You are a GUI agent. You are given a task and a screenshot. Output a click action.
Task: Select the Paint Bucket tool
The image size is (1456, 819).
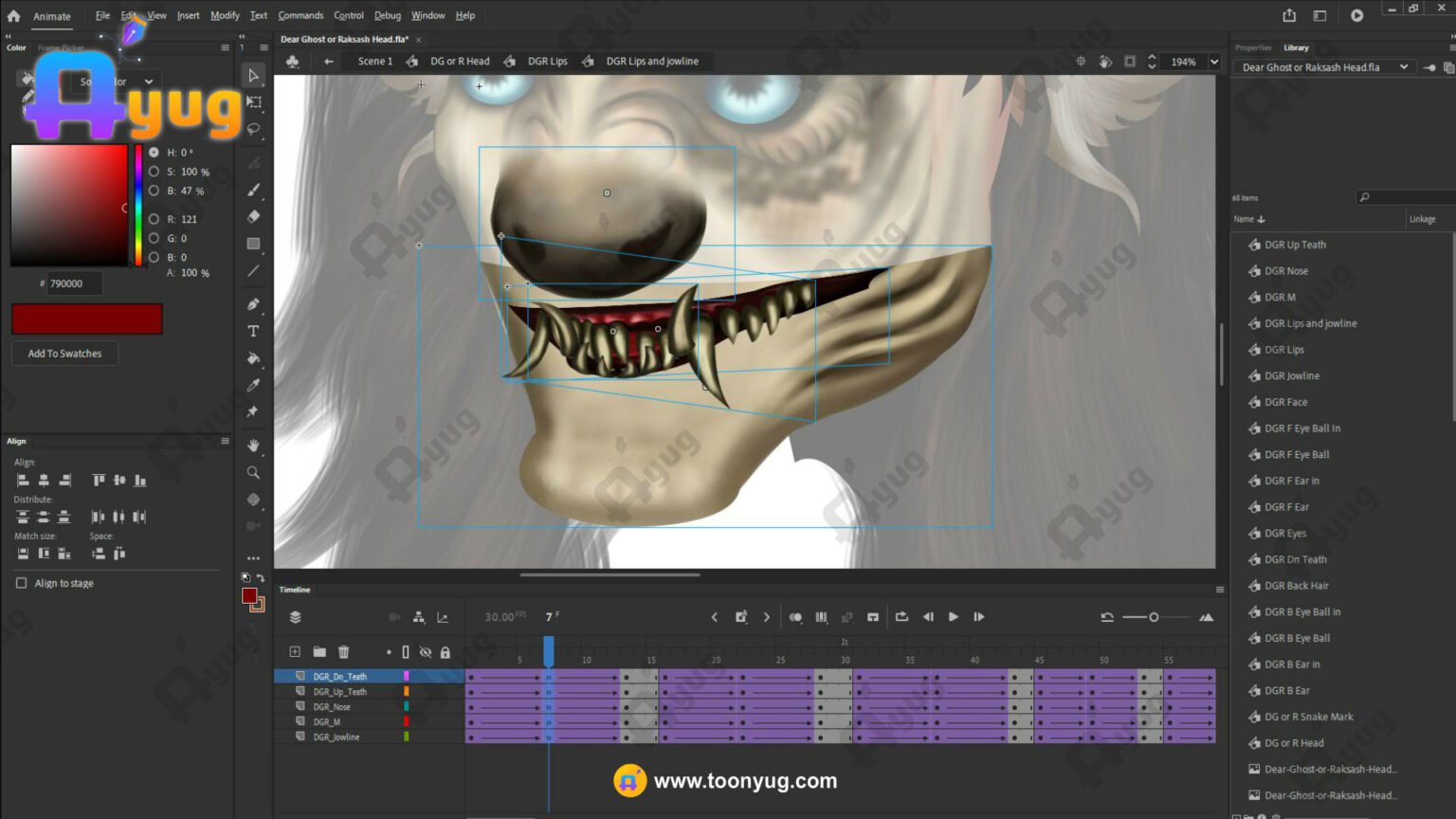253,358
